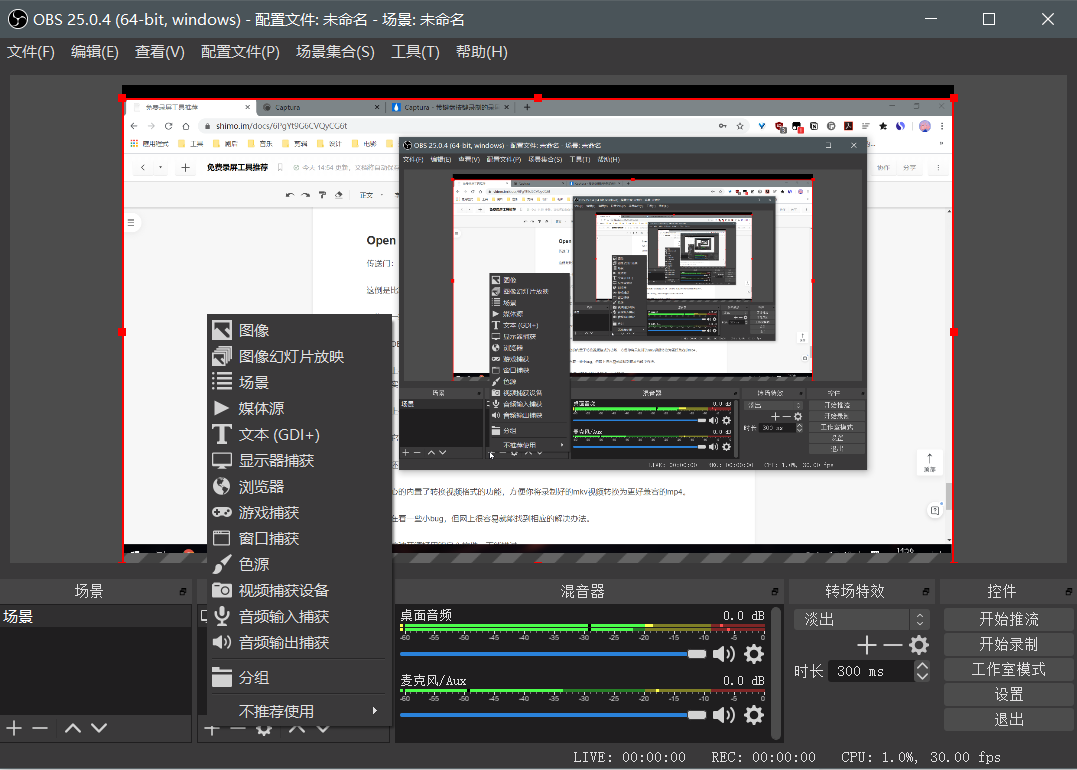Click the right-middle red selection handle
The width and height of the screenshot is (1077, 770).
point(953,332)
